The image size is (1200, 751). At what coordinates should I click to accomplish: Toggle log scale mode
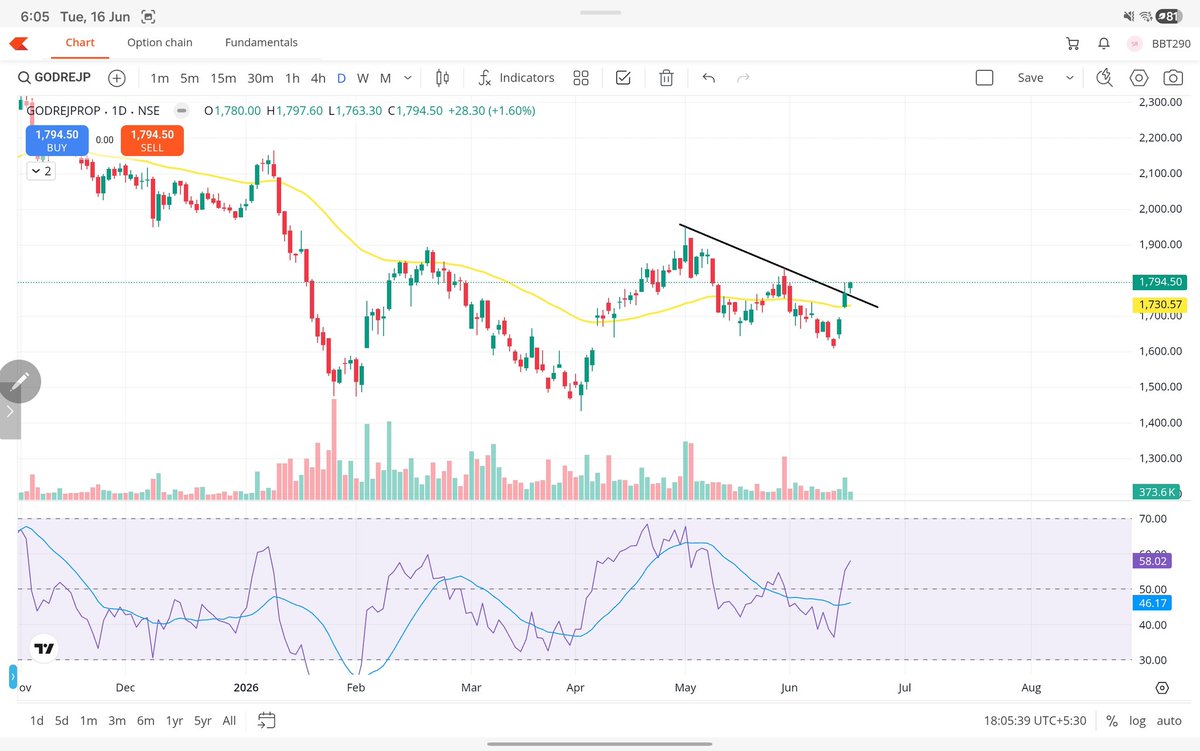point(1138,720)
